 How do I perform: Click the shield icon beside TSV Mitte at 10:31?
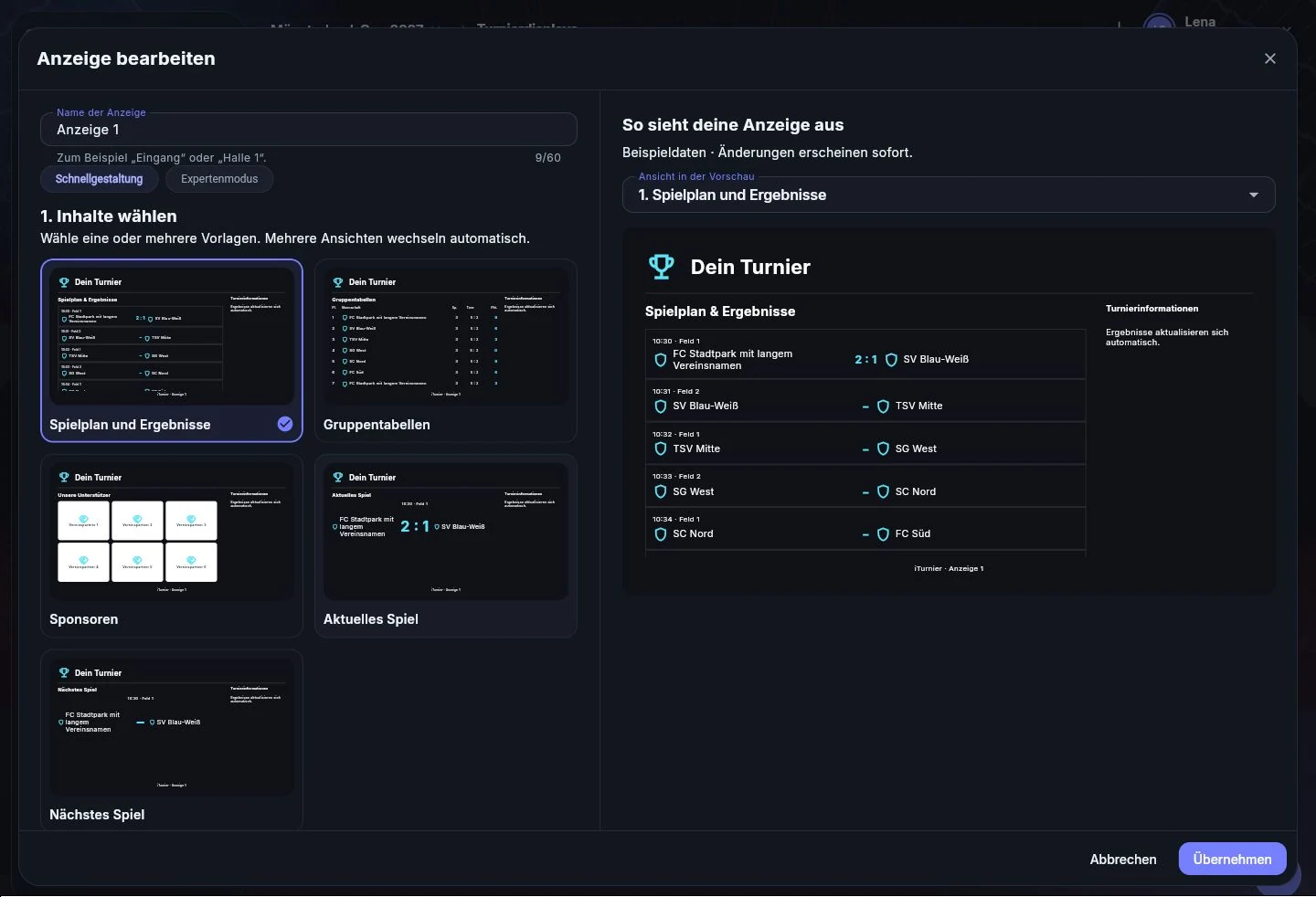[883, 406]
